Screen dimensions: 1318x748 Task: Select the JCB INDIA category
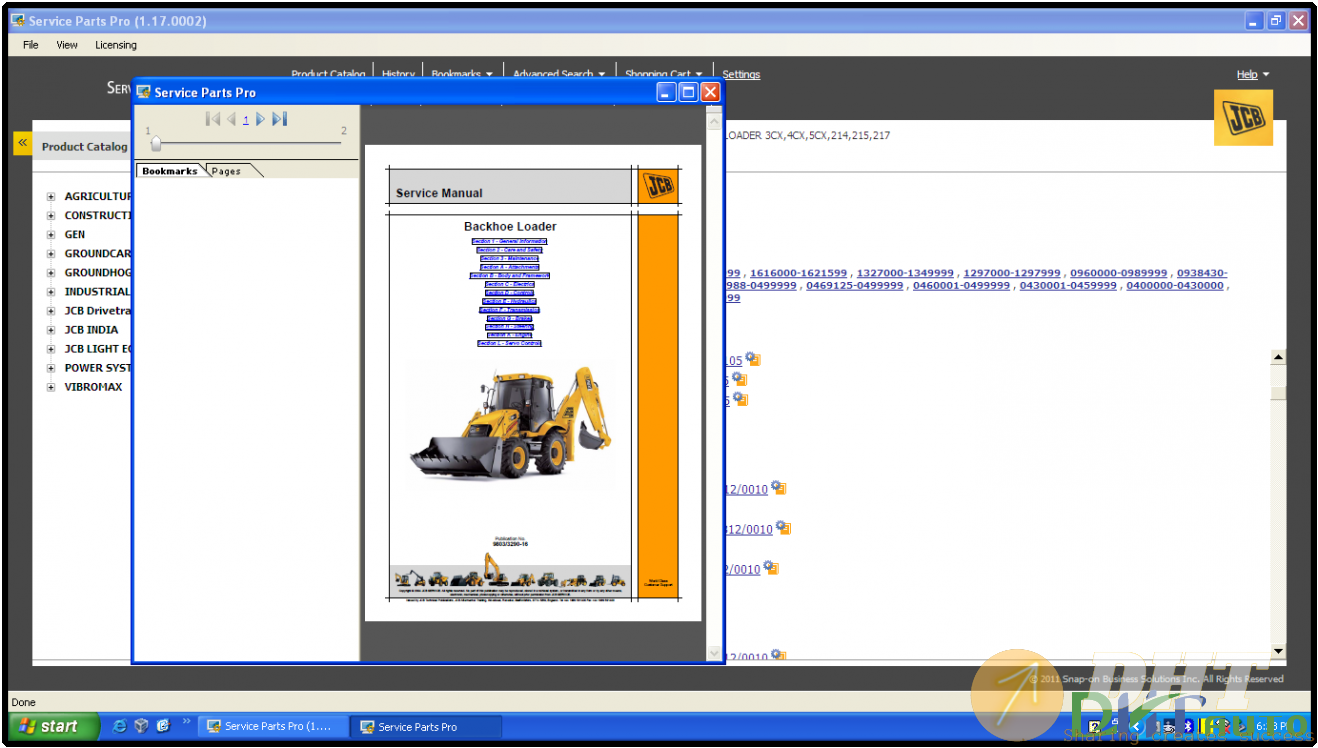(91, 330)
